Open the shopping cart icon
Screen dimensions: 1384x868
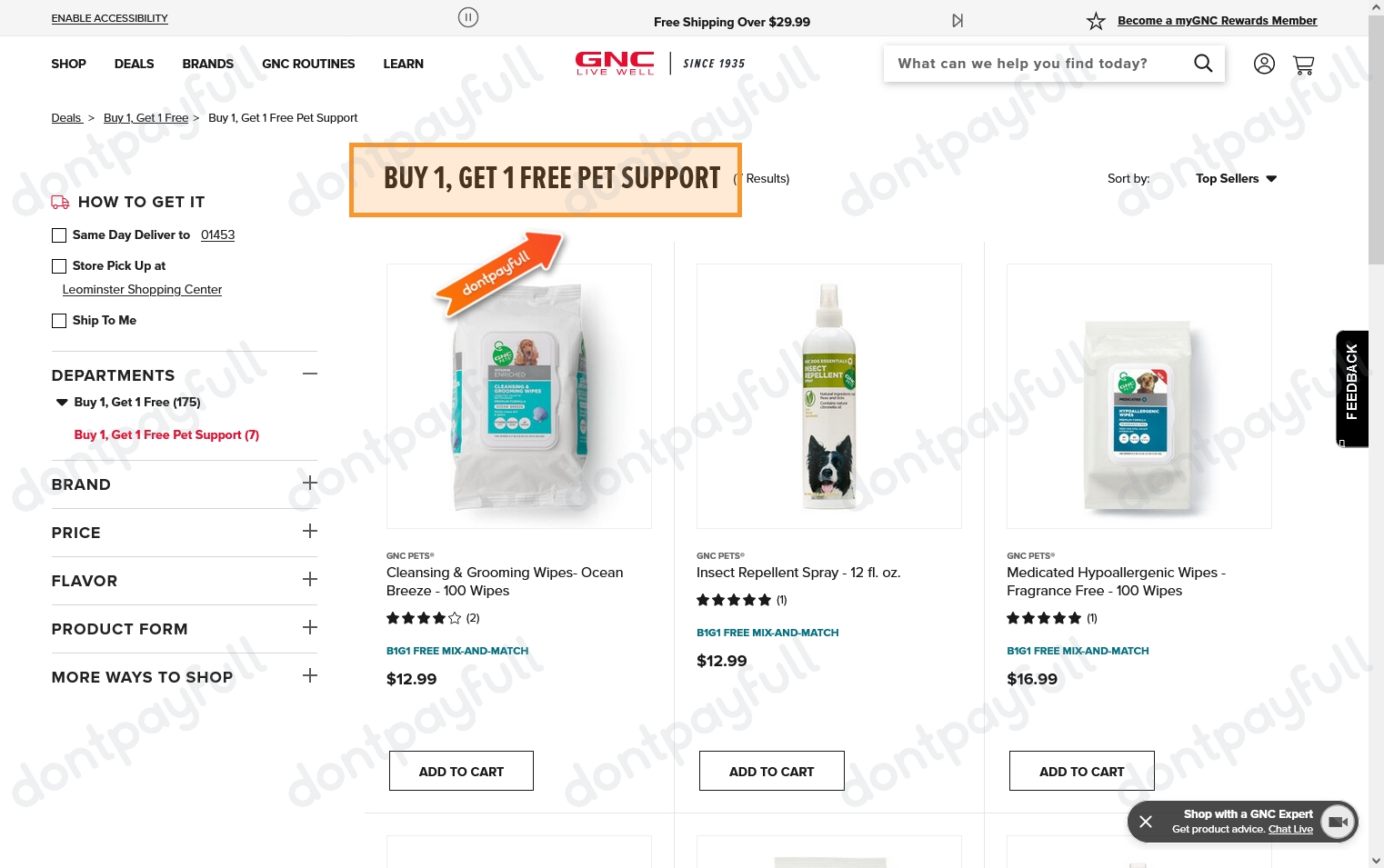tap(1303, 65)
